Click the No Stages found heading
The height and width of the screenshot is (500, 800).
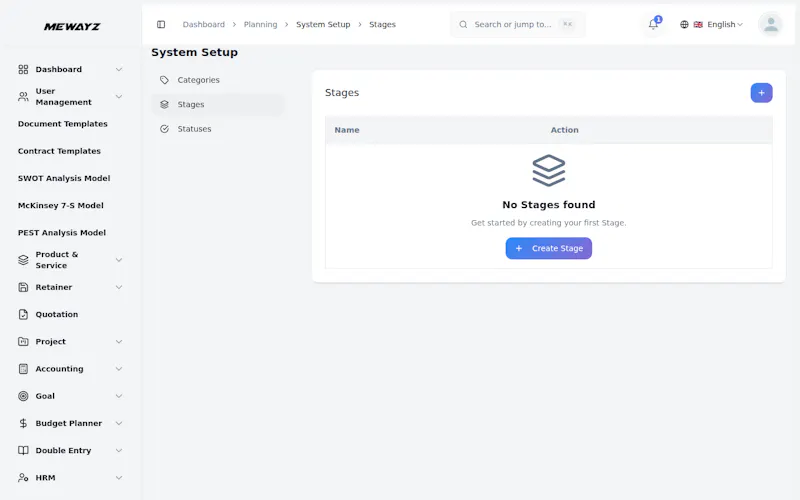548,205
